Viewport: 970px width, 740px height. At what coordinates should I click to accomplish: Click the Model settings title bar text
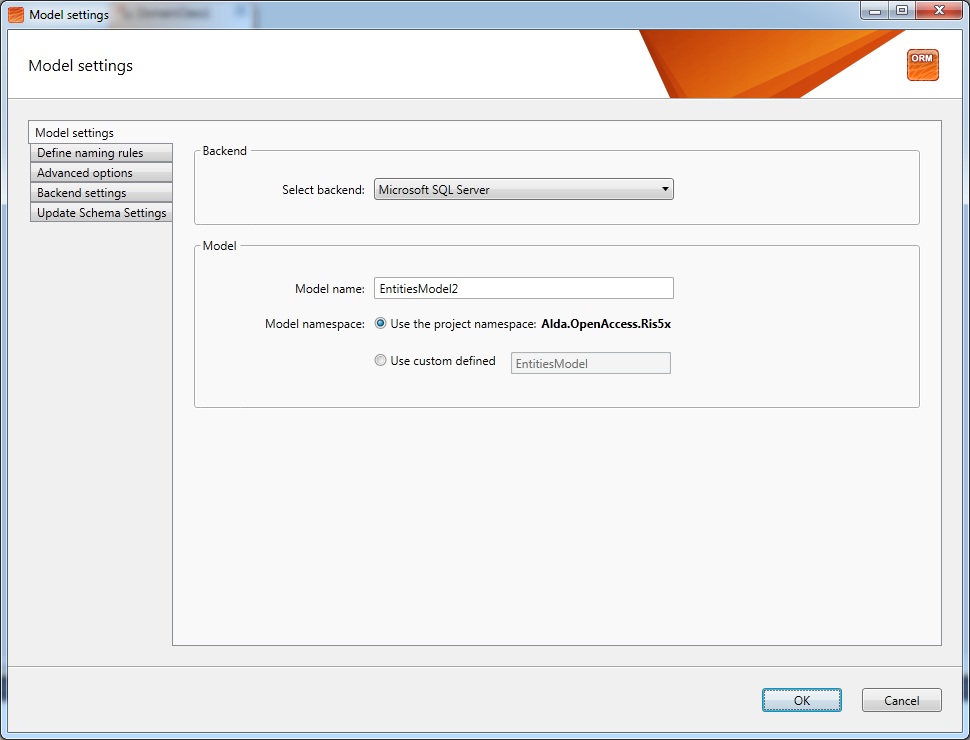(69, 14)
